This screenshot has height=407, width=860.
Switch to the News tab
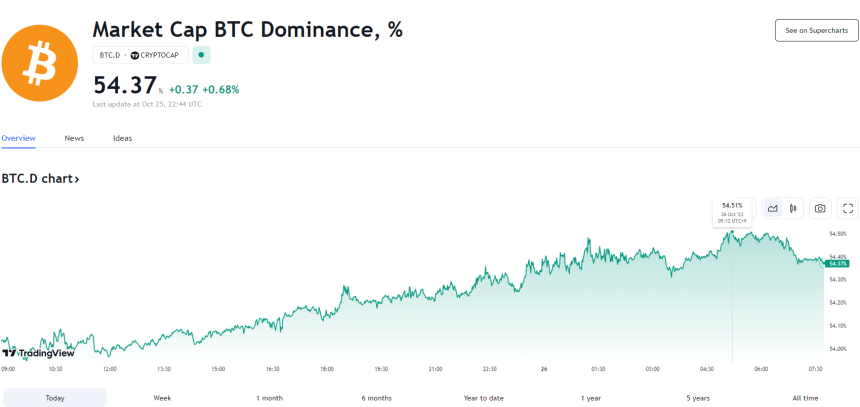[x=74, y=138]
